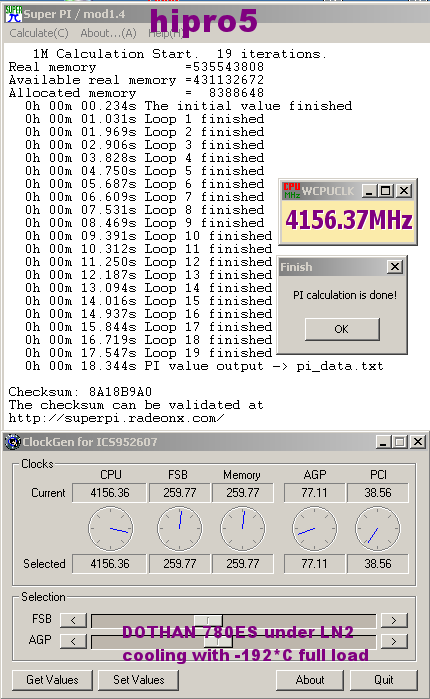Screen dimensions: 430x699
Task: Click the 'Real memory =535543808' line
Action: [x=136, y=67]
